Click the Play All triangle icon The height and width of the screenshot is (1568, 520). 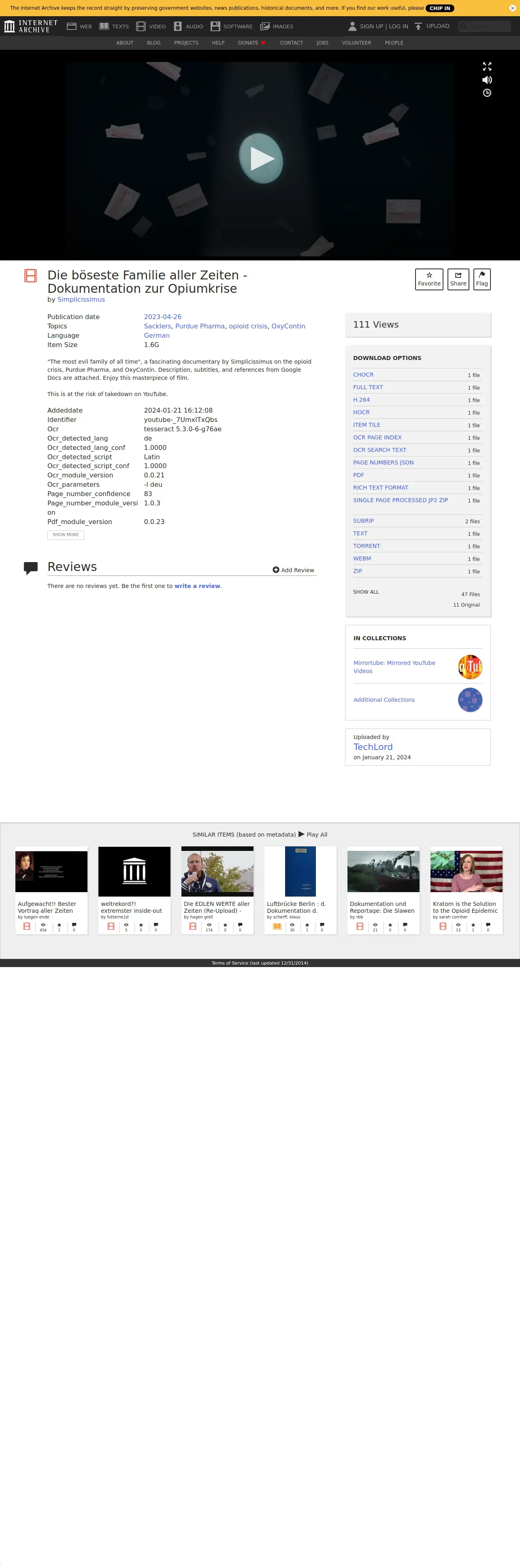(301, 834)
